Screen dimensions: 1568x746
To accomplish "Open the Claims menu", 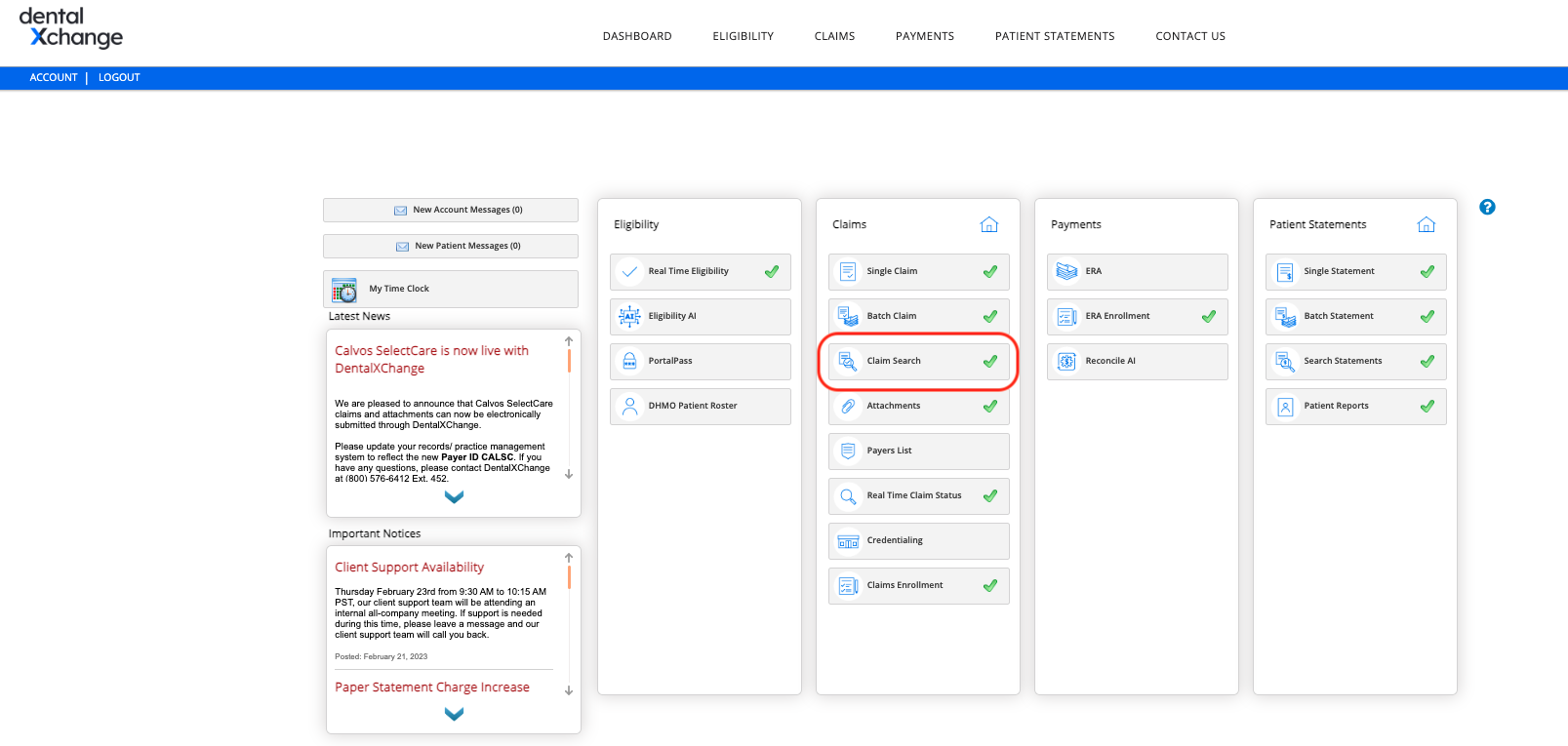I will pyautogui.click(x=835, y=36).
